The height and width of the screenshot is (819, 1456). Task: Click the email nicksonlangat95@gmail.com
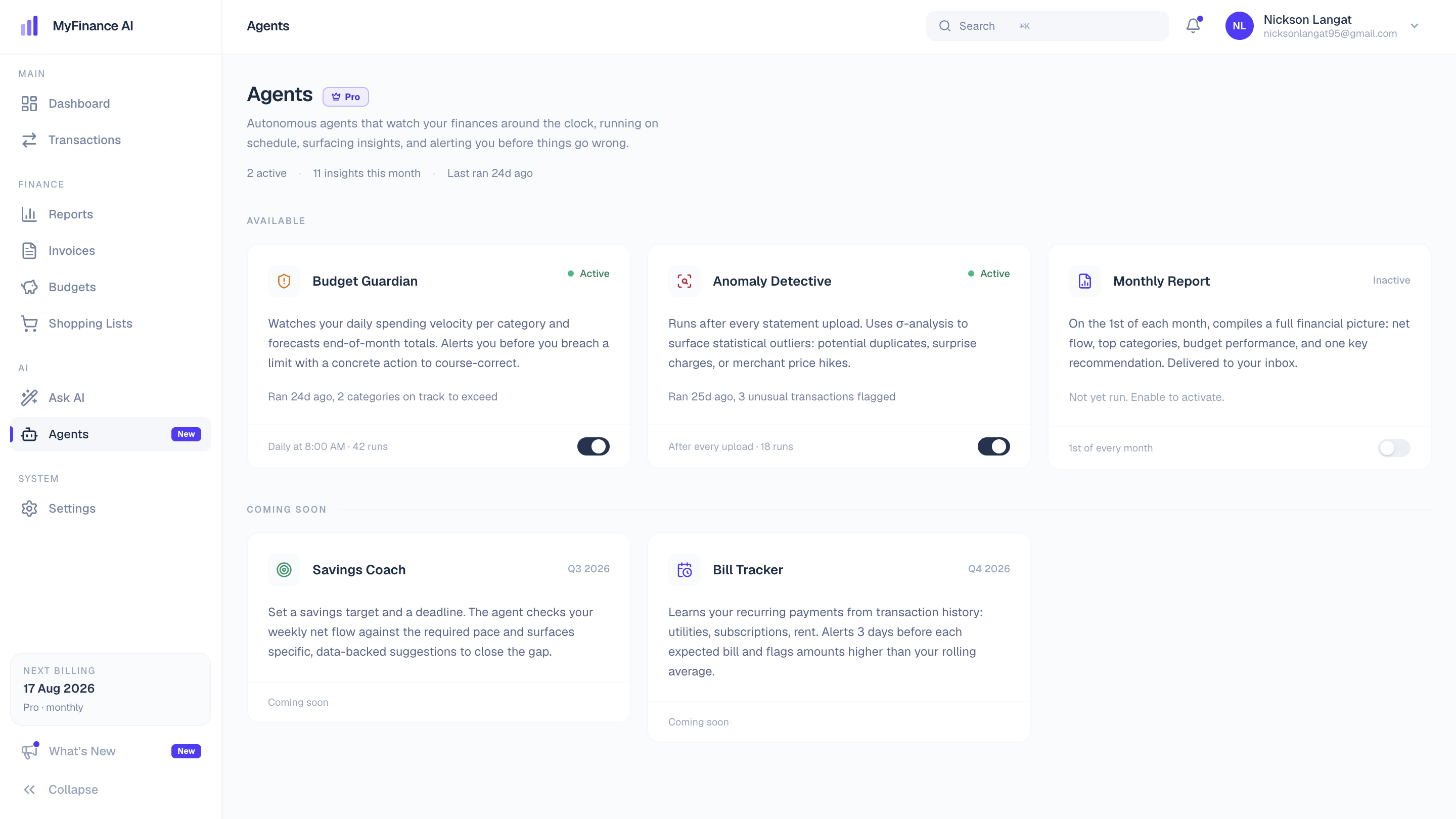1330,33
